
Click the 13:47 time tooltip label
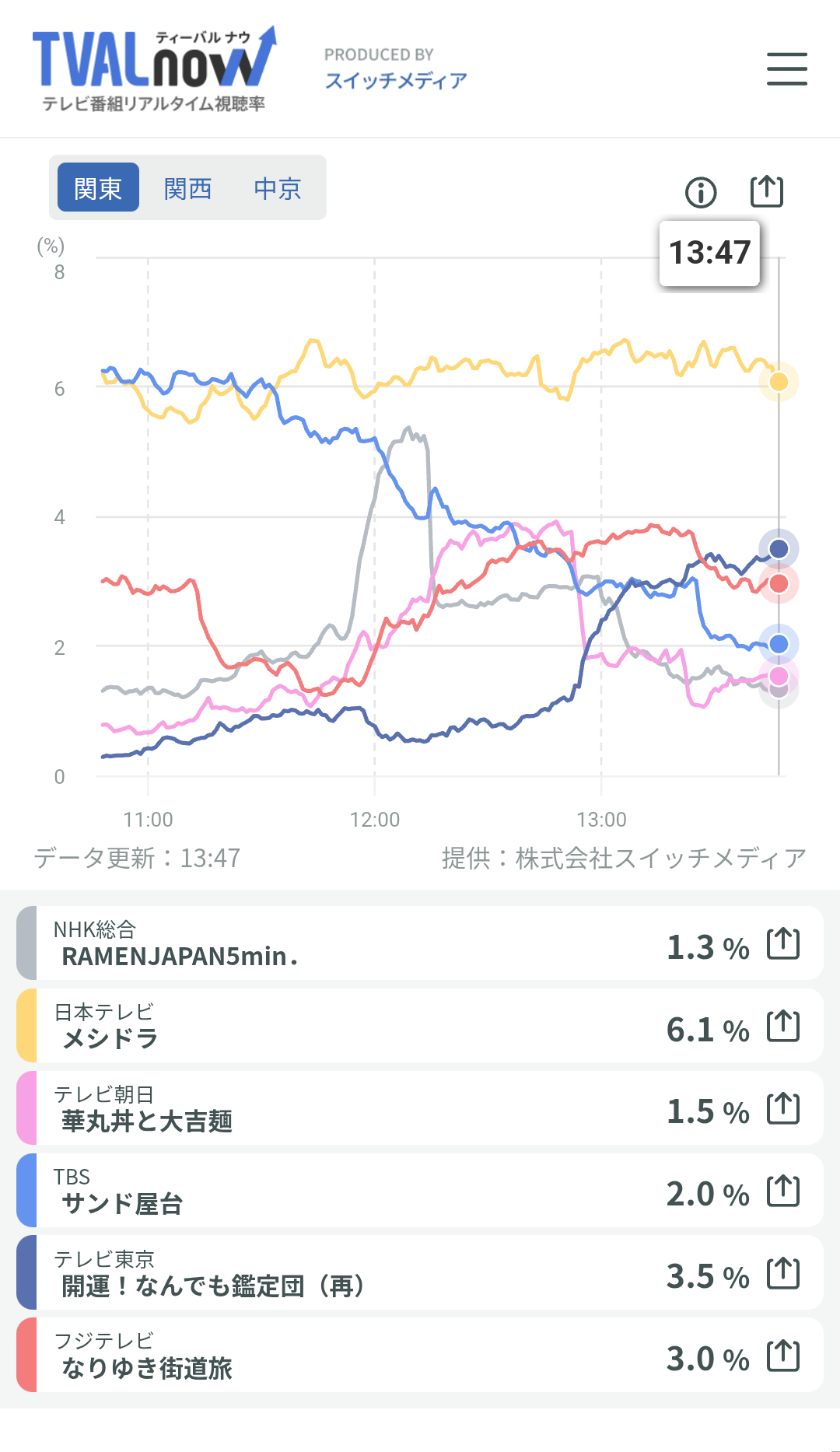pyautogui.click(x=709, y=253)
